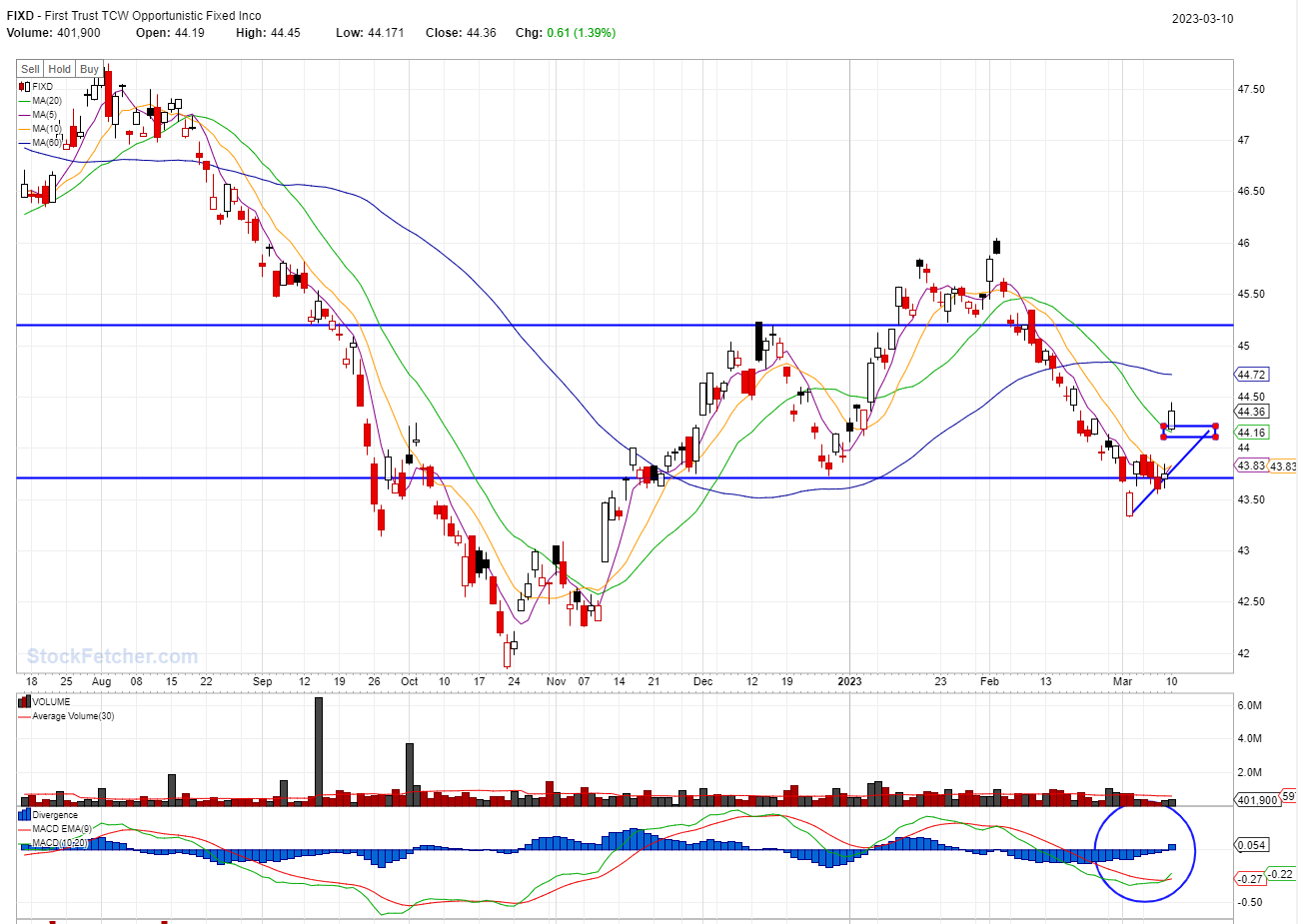
Task: Click the Divergence histogram legend icon
Action: 24,815
